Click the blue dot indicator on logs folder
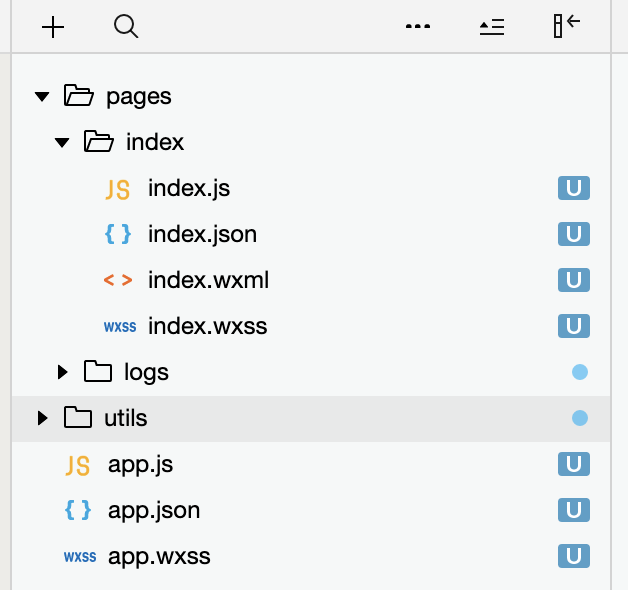Screen dimensions: 628x590 (580, 372)
